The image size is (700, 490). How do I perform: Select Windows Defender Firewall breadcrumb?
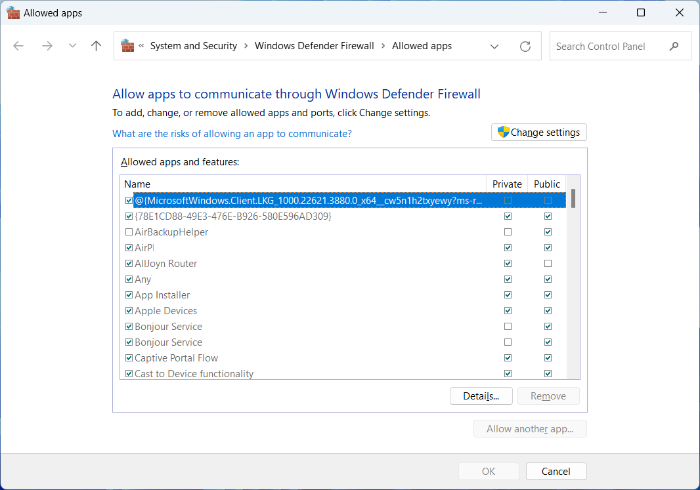[314, 46]
